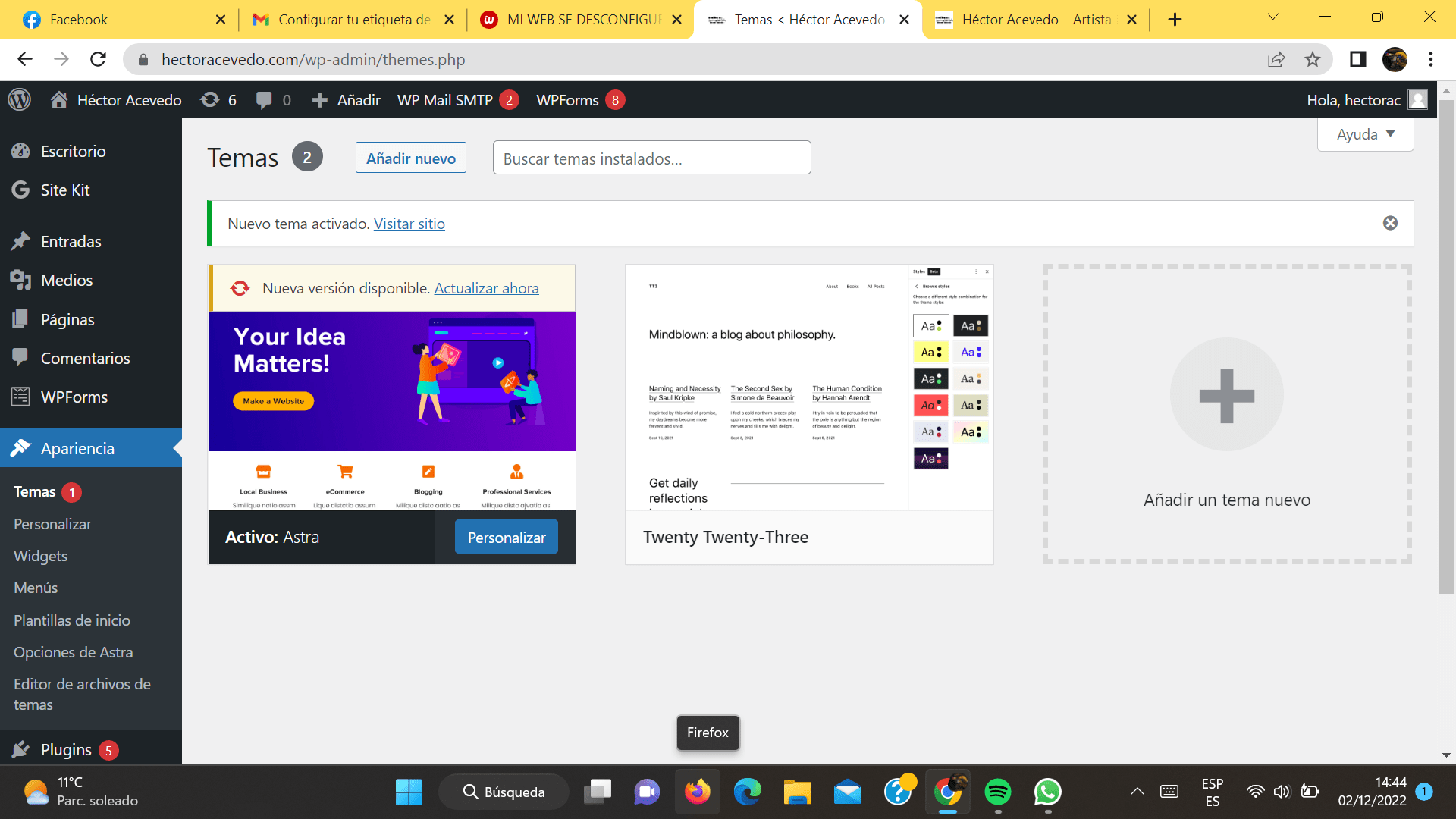The width and height of the screenshot is (1456, 819).
Task: Open Chrome three-dot menu
Action: 1431,59
